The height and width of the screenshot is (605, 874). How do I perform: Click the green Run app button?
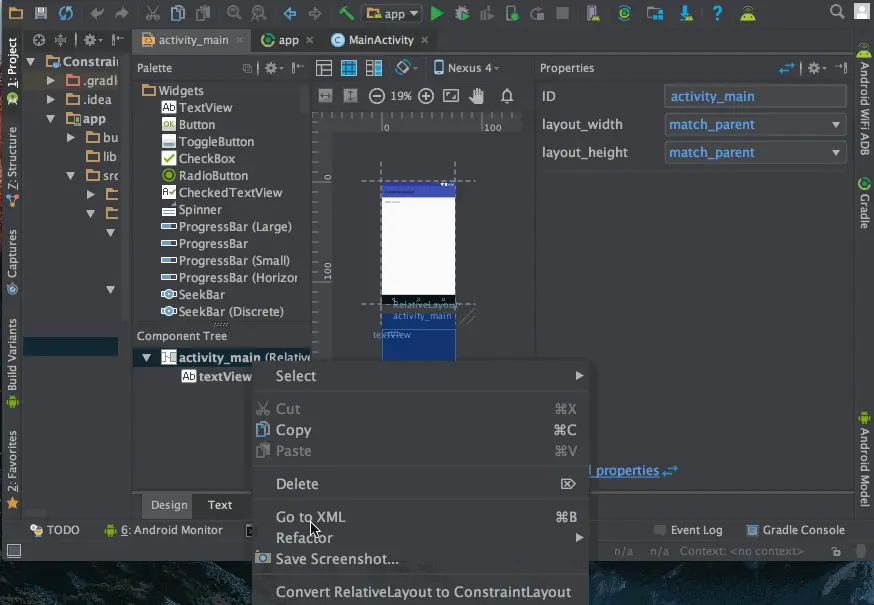point(437,14)
